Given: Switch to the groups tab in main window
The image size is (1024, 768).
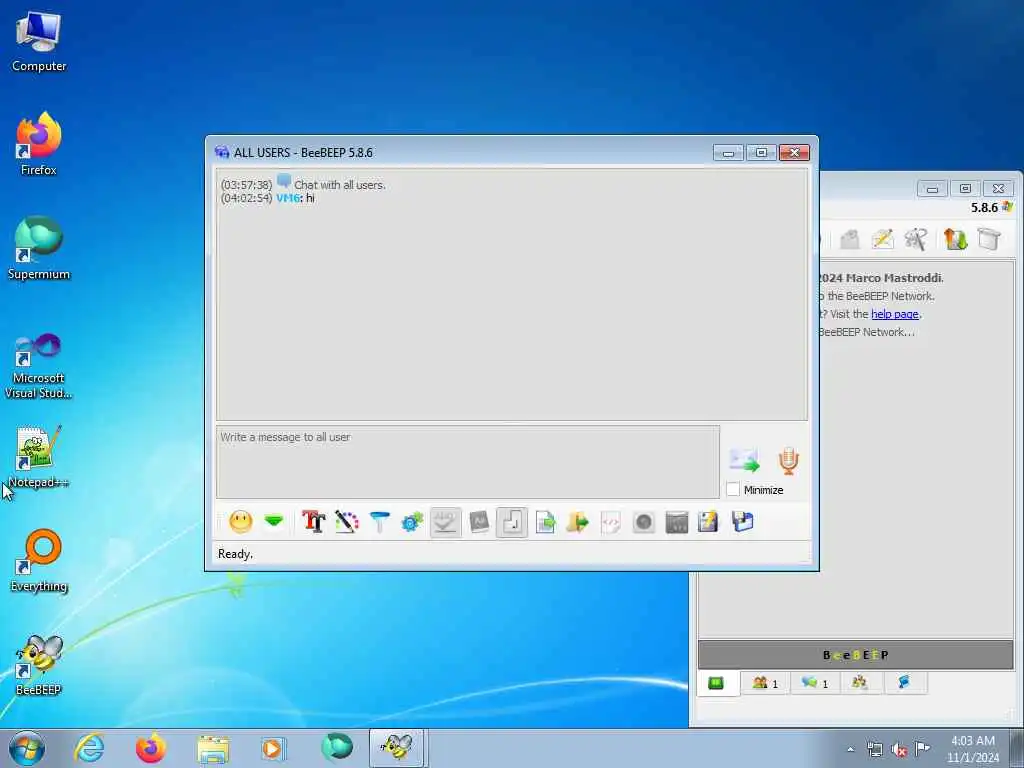Looking at the screenshot, I should [859, 683].
